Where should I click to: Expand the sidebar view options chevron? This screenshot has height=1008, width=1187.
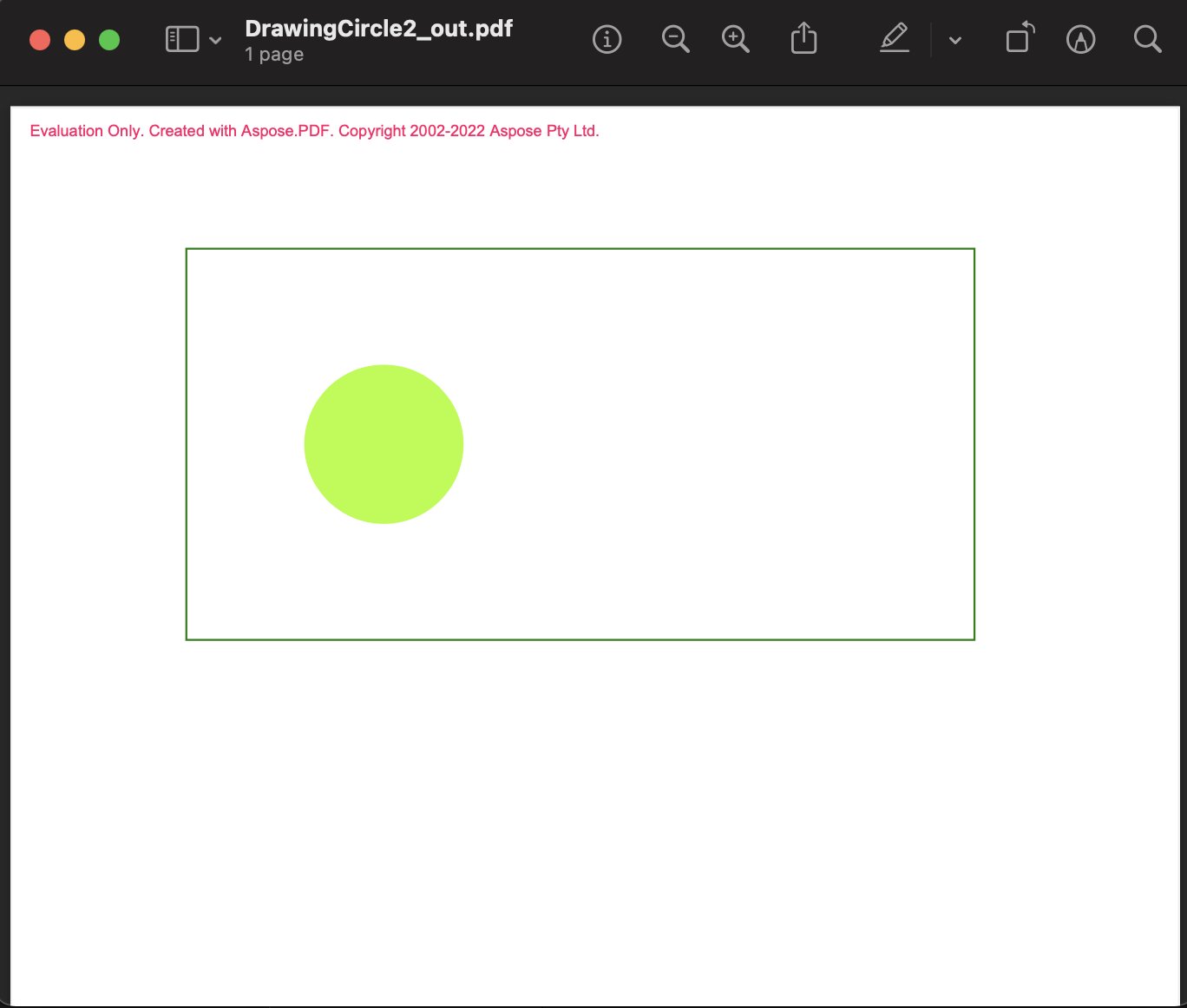(215, 40)
